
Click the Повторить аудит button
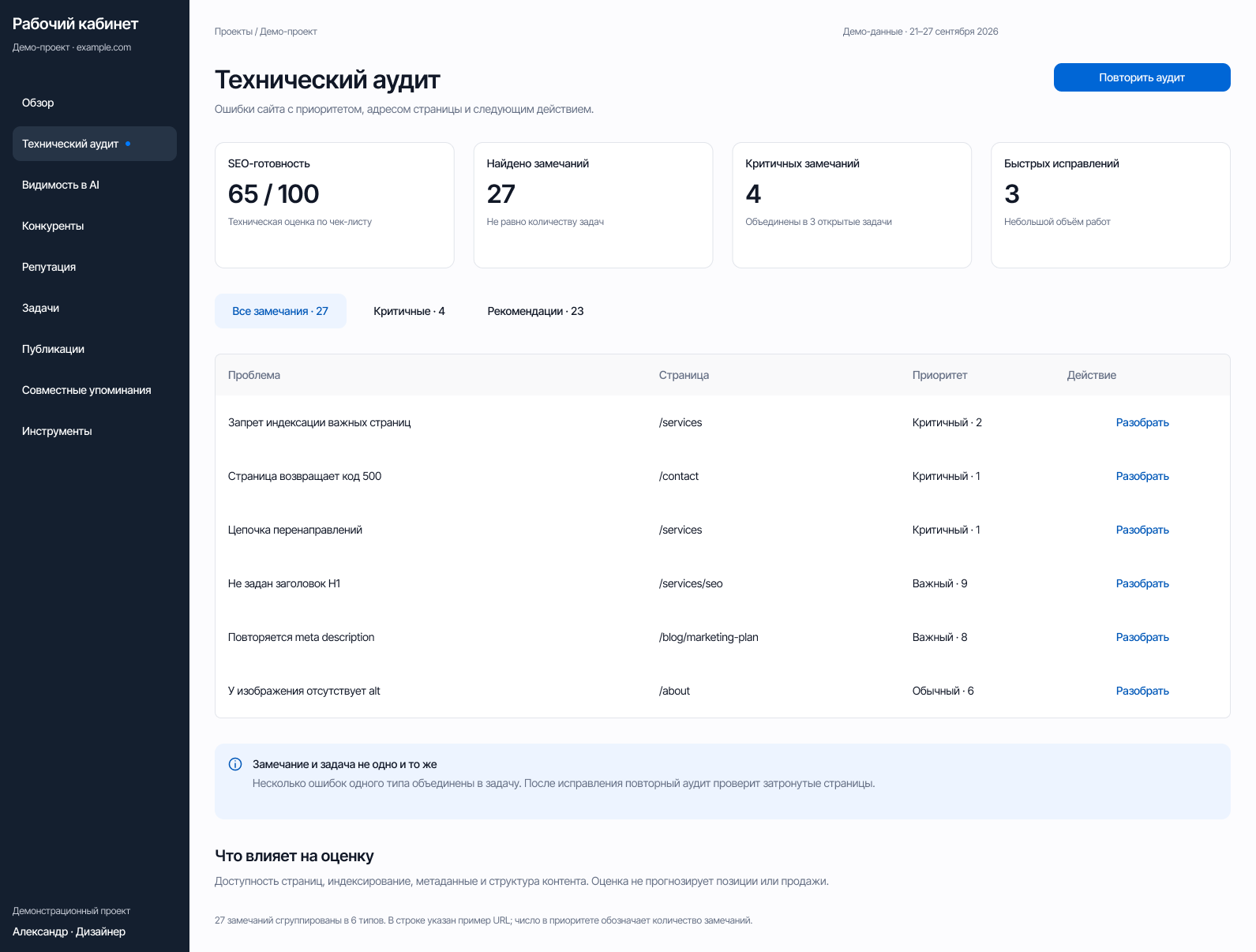pos(1142,77)
